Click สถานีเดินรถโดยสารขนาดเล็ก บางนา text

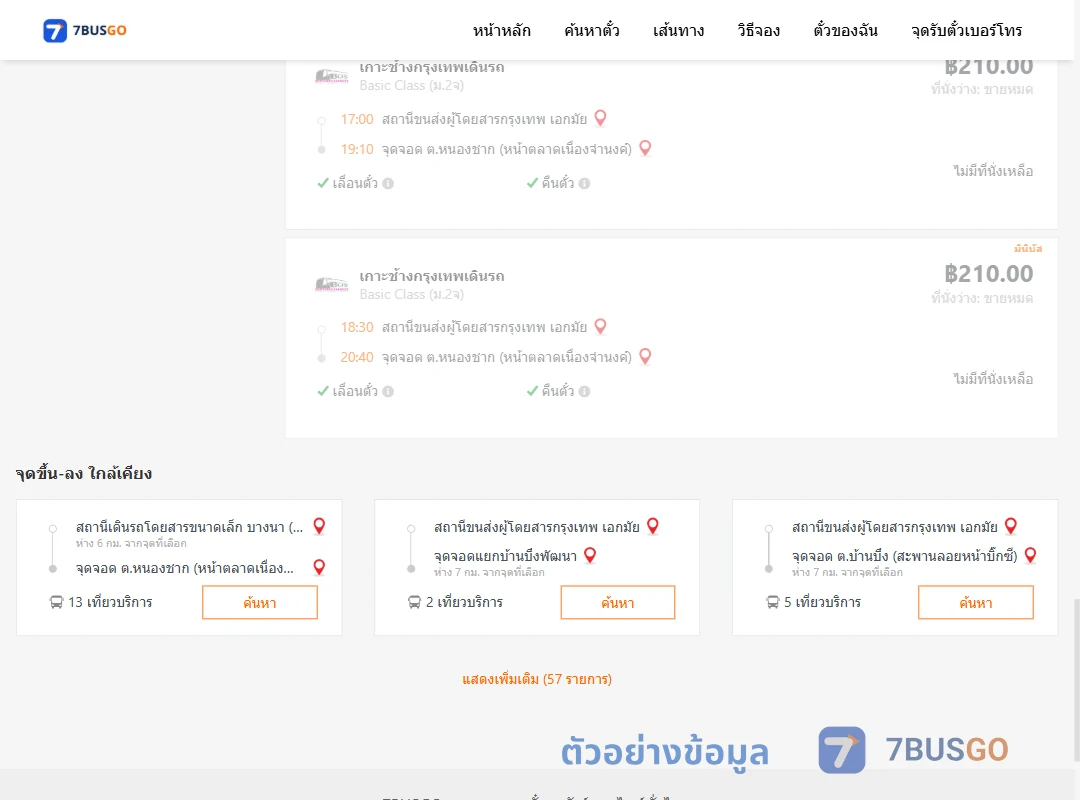pyautogui.click(x=189, y=527)
